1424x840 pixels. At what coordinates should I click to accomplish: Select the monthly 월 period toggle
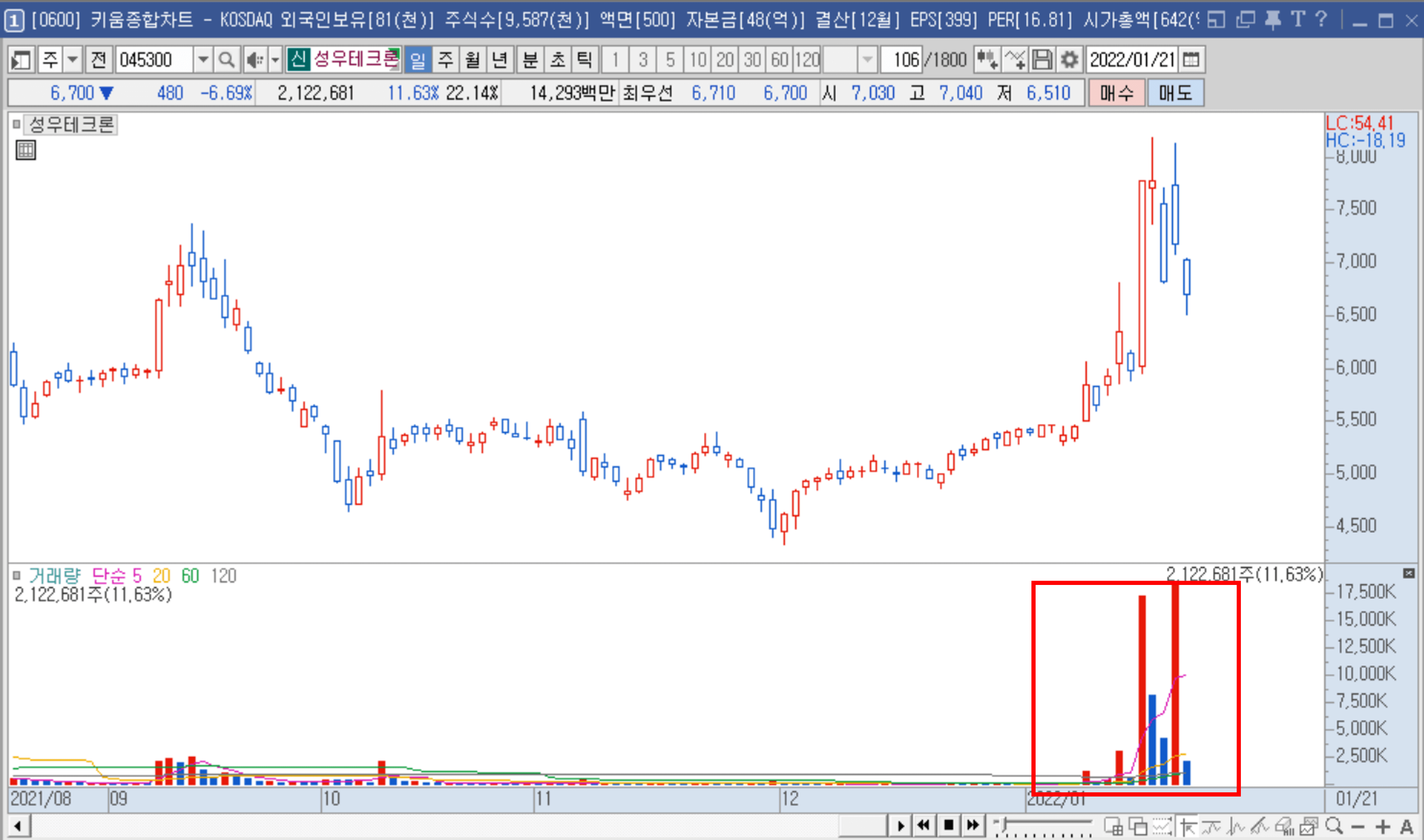(x=472, y=59)
